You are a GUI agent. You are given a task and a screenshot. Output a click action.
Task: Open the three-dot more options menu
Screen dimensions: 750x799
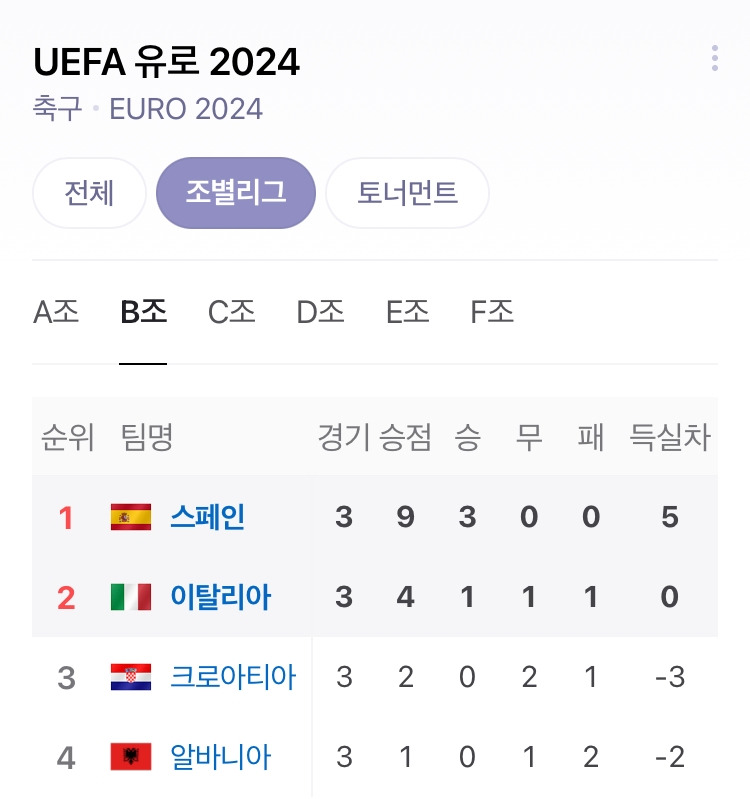point(714,58)
